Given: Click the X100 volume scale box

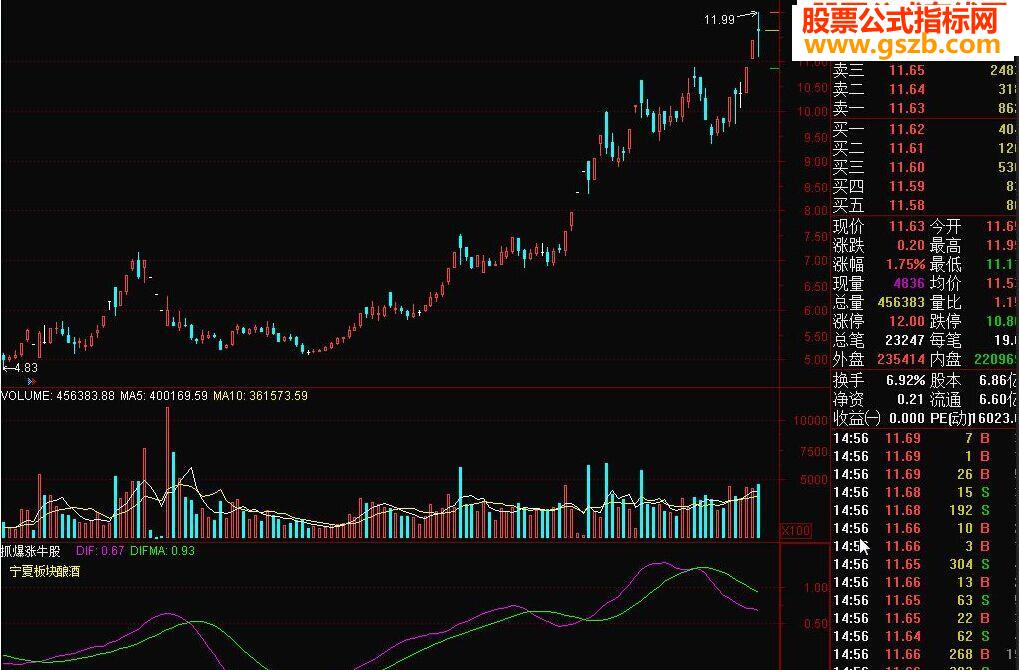Looking at the screenshot, I should (795, 531).
